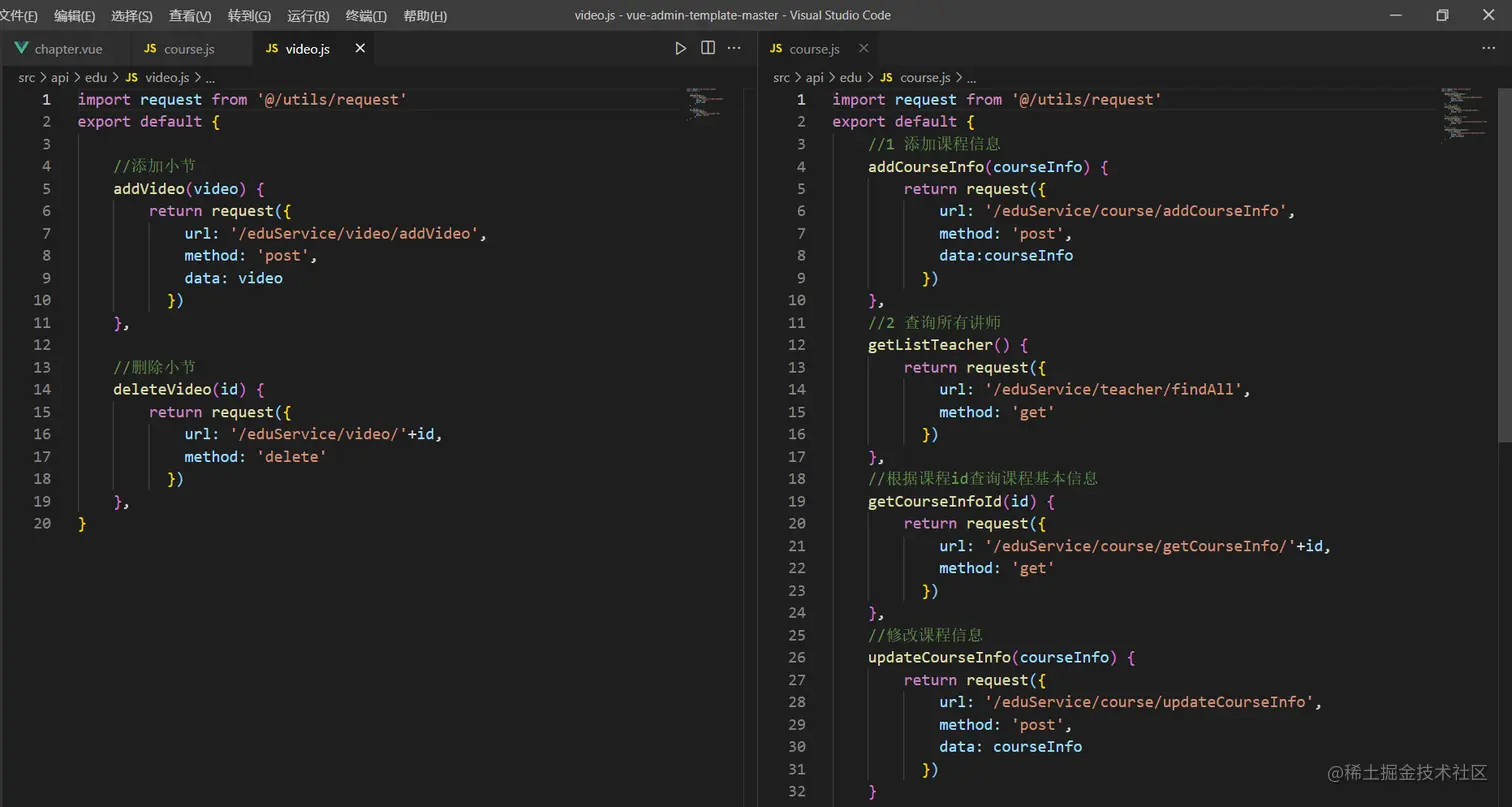
Task: Open the 编辑(E) menu
Action: 75,16
